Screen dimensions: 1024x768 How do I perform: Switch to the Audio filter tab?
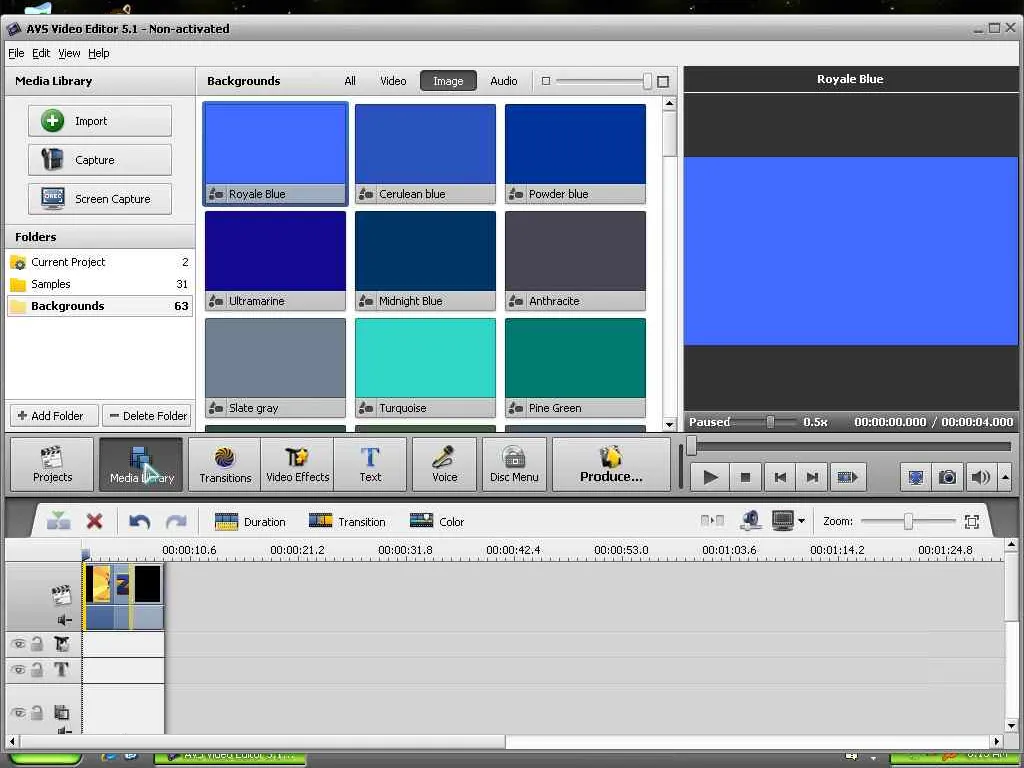504,81
